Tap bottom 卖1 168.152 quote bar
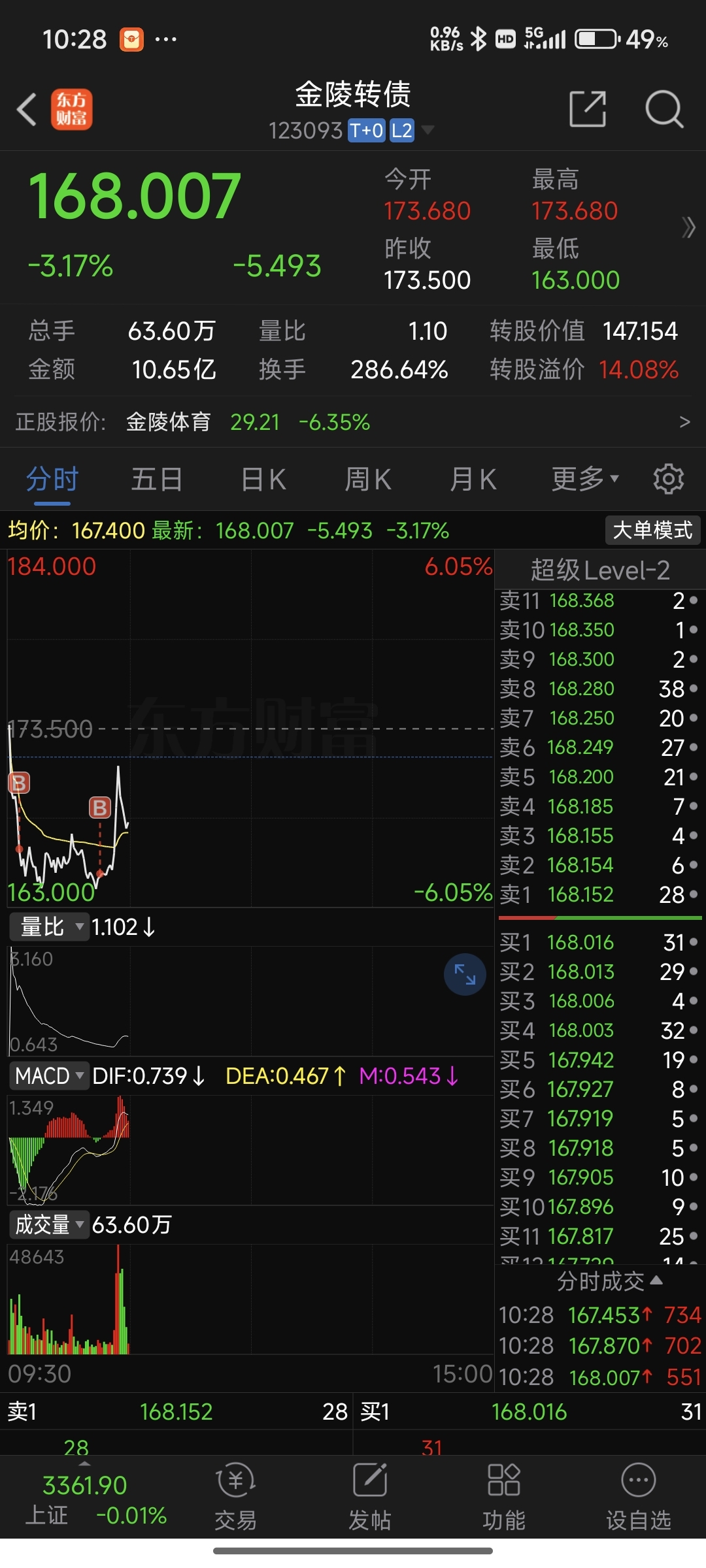Image resolution: width=706 pixels, height=1568 pixels. click(176, 1412)
